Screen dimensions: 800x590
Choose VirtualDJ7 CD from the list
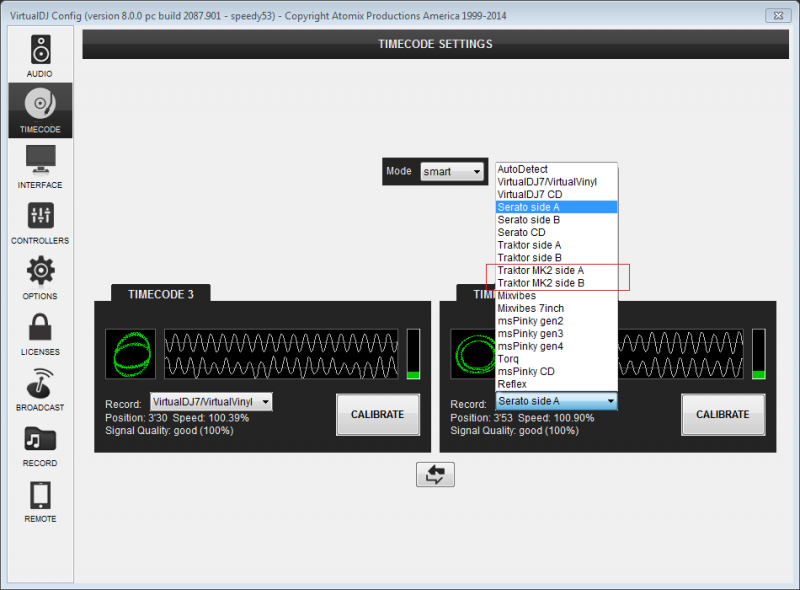click(556, 194)
